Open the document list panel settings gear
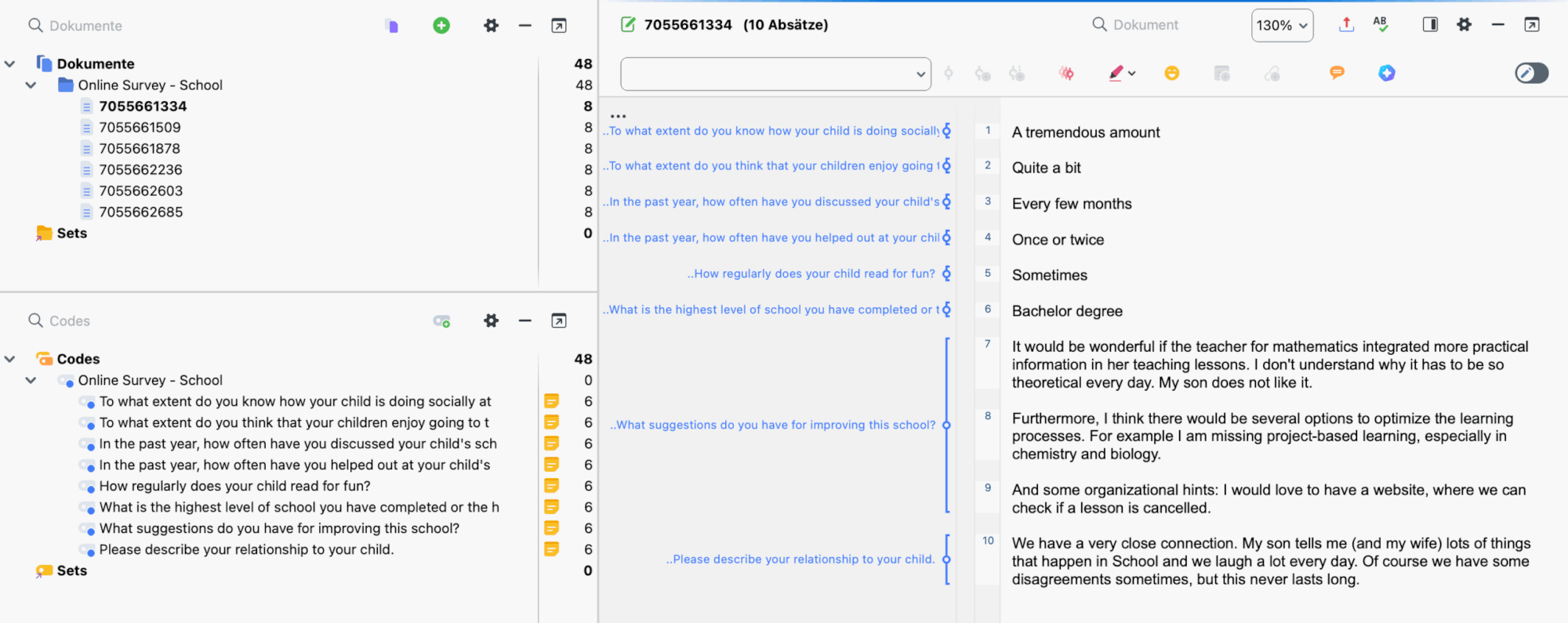Screen dimensions: 1568x623 (x=491, y=26)
